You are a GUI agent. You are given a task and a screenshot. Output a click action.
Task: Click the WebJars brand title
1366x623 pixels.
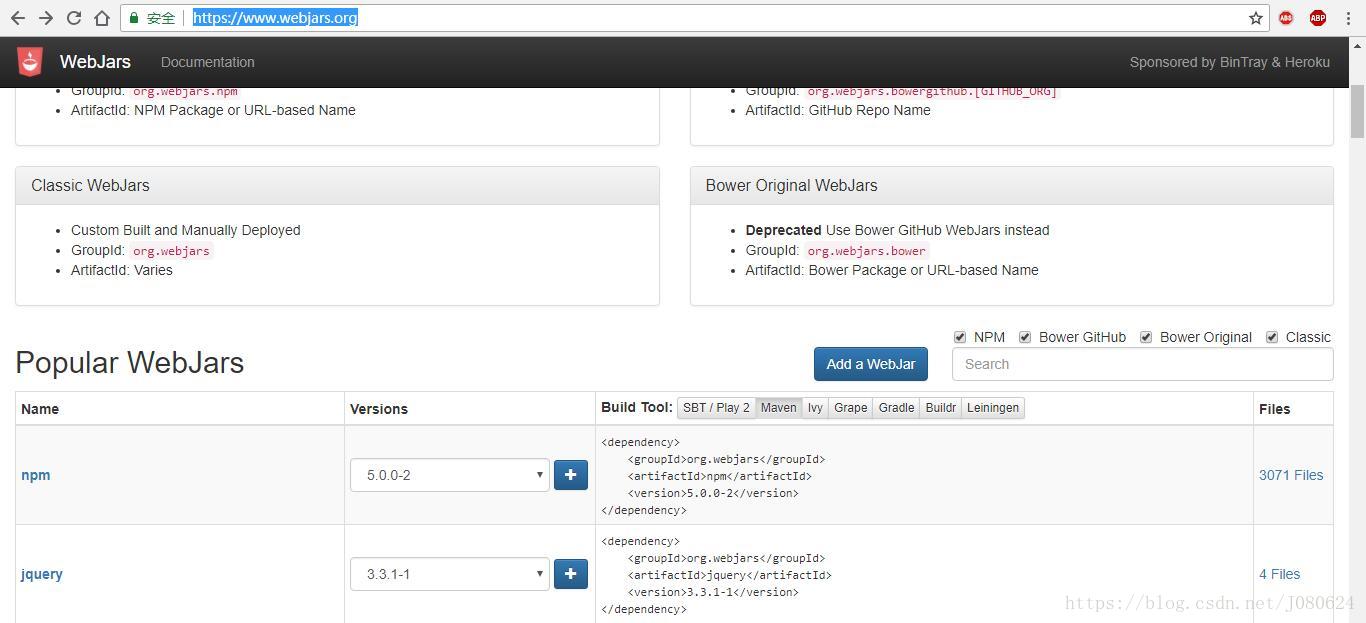(95, 62)
